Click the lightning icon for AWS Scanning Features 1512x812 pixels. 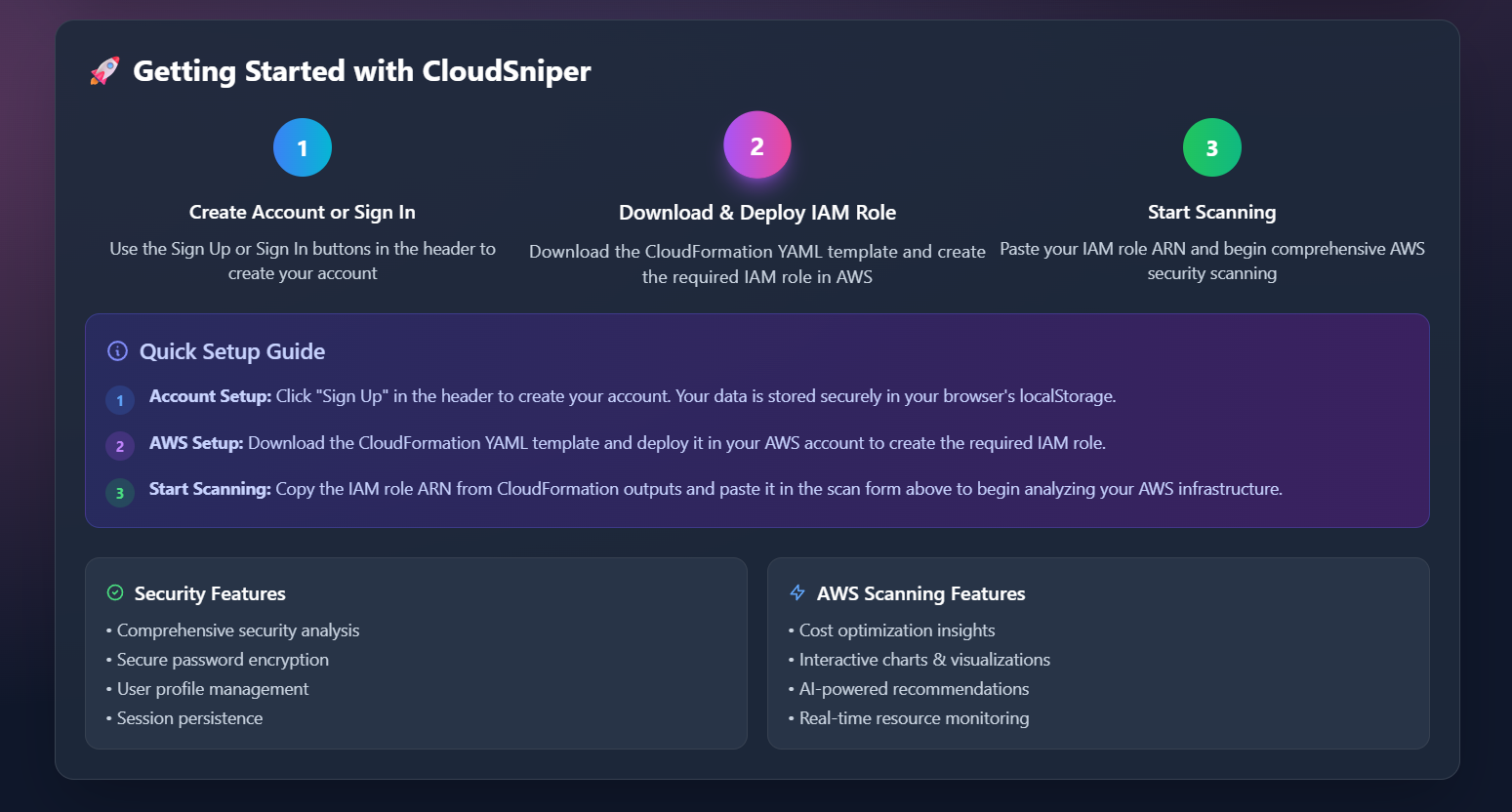(796, 591)
